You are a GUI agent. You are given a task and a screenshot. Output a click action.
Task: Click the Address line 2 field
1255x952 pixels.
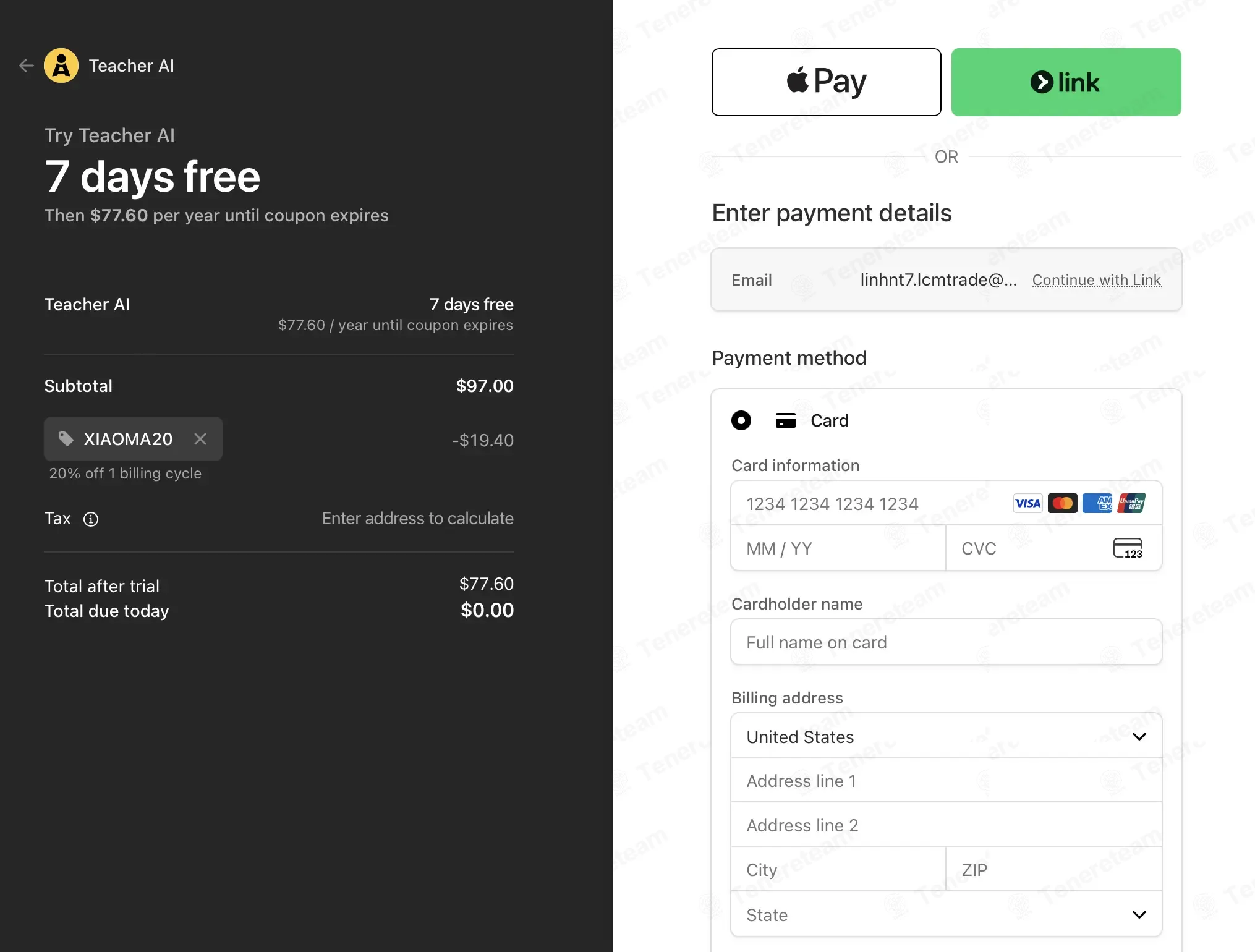[947, 825]
